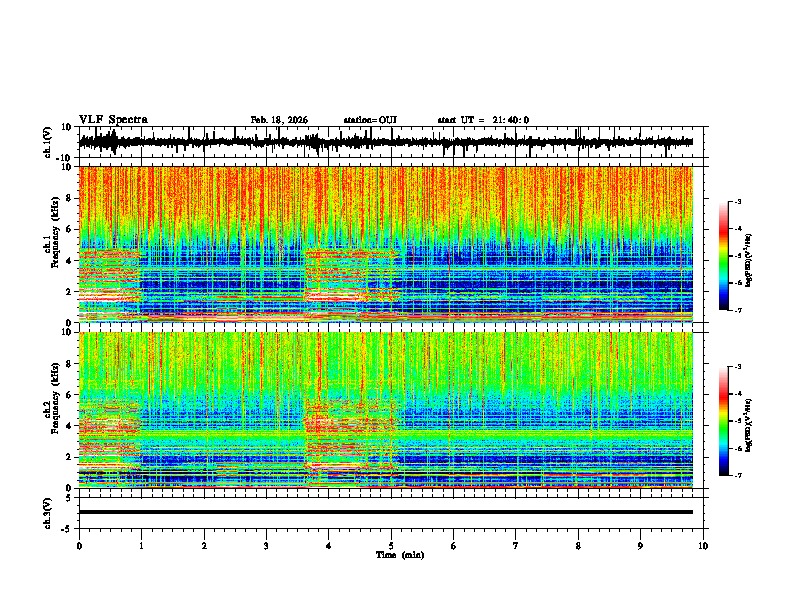Click the 9 tick label on the Time axis

640,546
